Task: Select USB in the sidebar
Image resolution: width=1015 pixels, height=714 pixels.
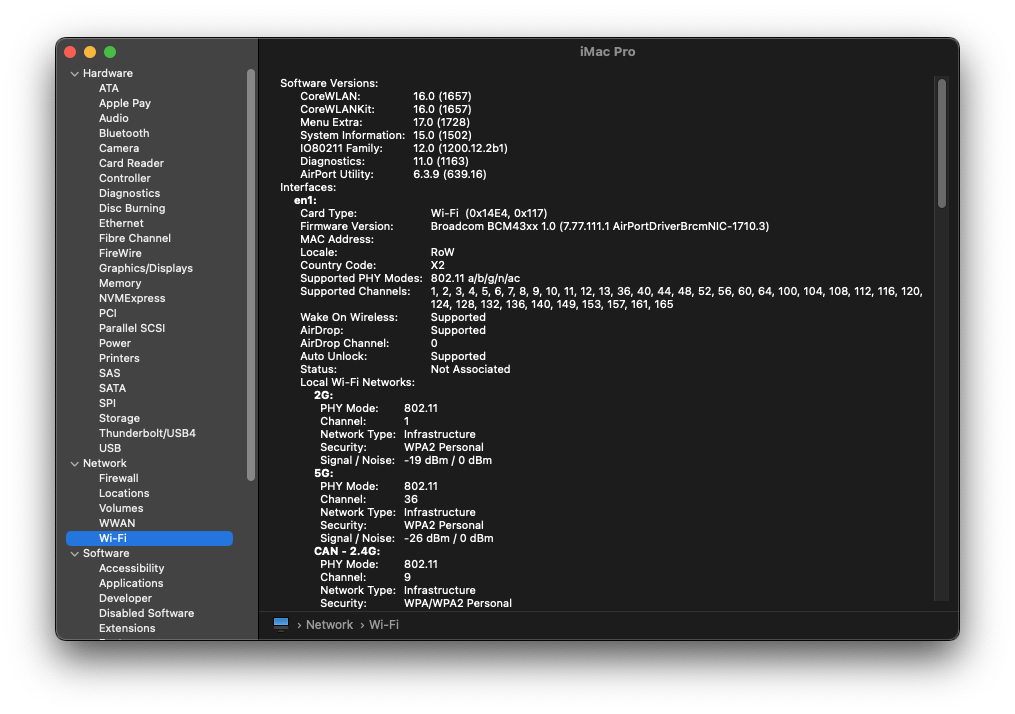Action: [x=109, y=448]
